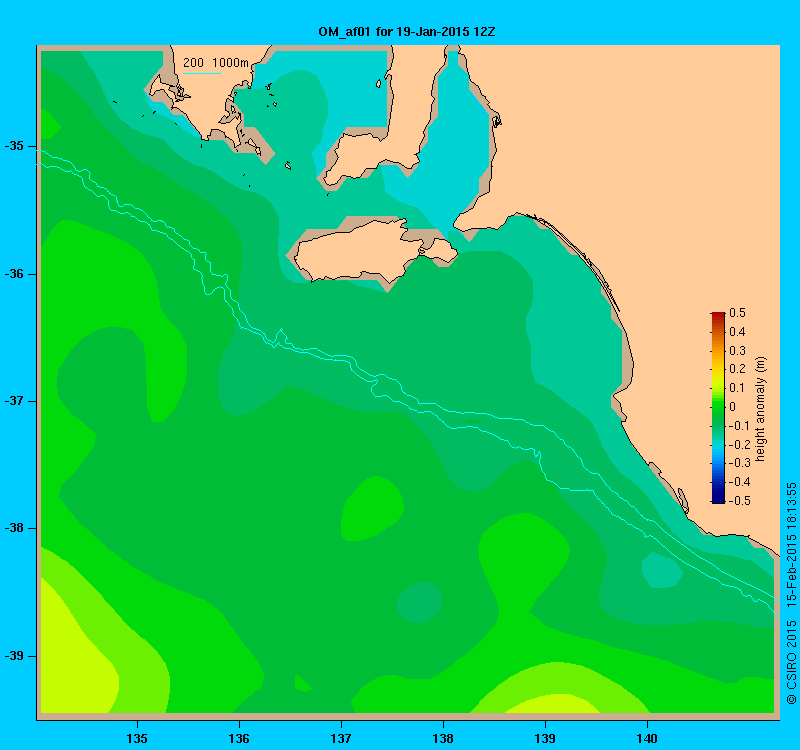Click the "height anomaly (m)" colorbar label

tap(761, 409)
